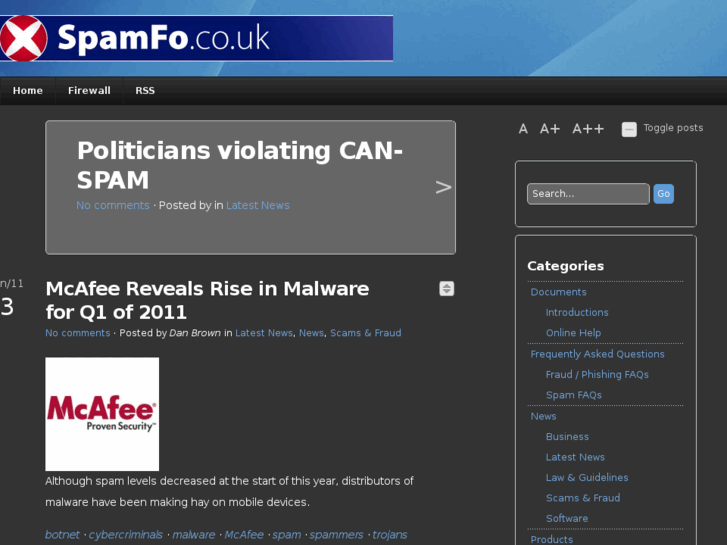Open the Firewall menu item
The width and height of the screenshot is (727, 545).
coord(89,90)
